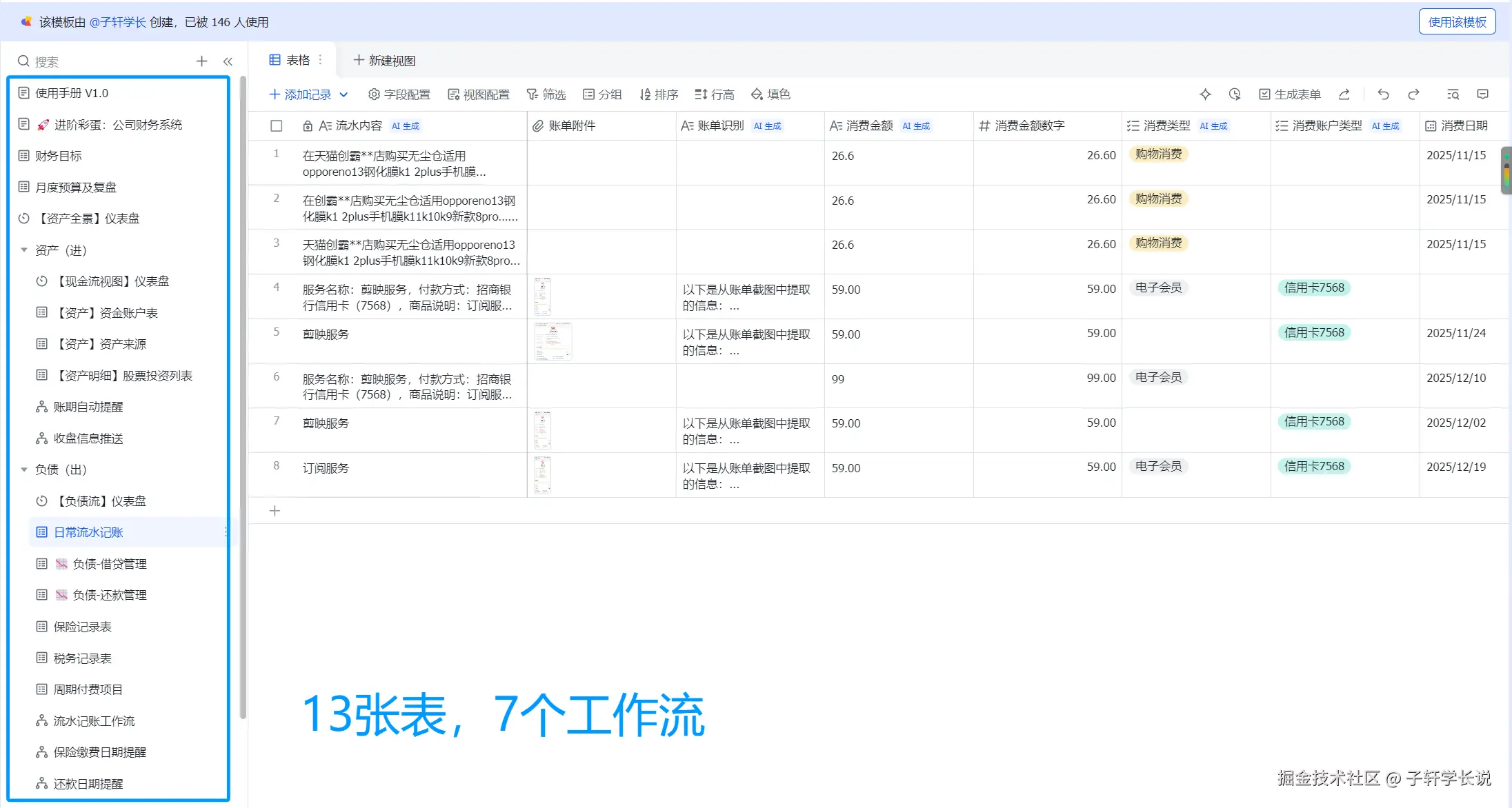Open the comments panel icon
This screenshot has height=808, width=1512.
point(1482,94)
